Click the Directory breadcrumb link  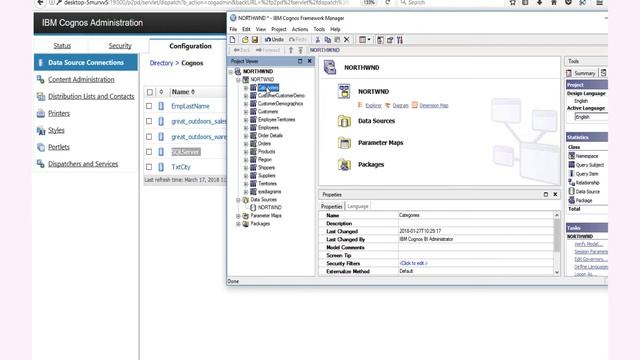[x=161, y=63]
